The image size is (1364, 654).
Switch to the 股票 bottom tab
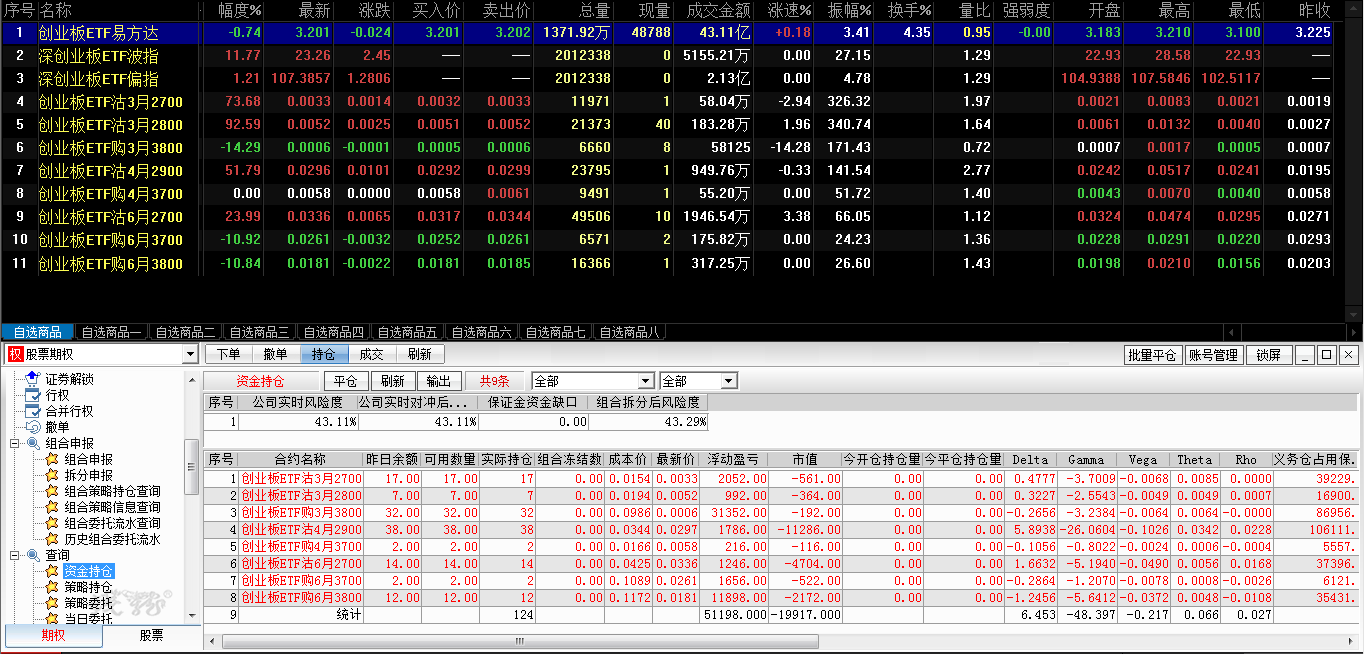click(x=151, y=636)
